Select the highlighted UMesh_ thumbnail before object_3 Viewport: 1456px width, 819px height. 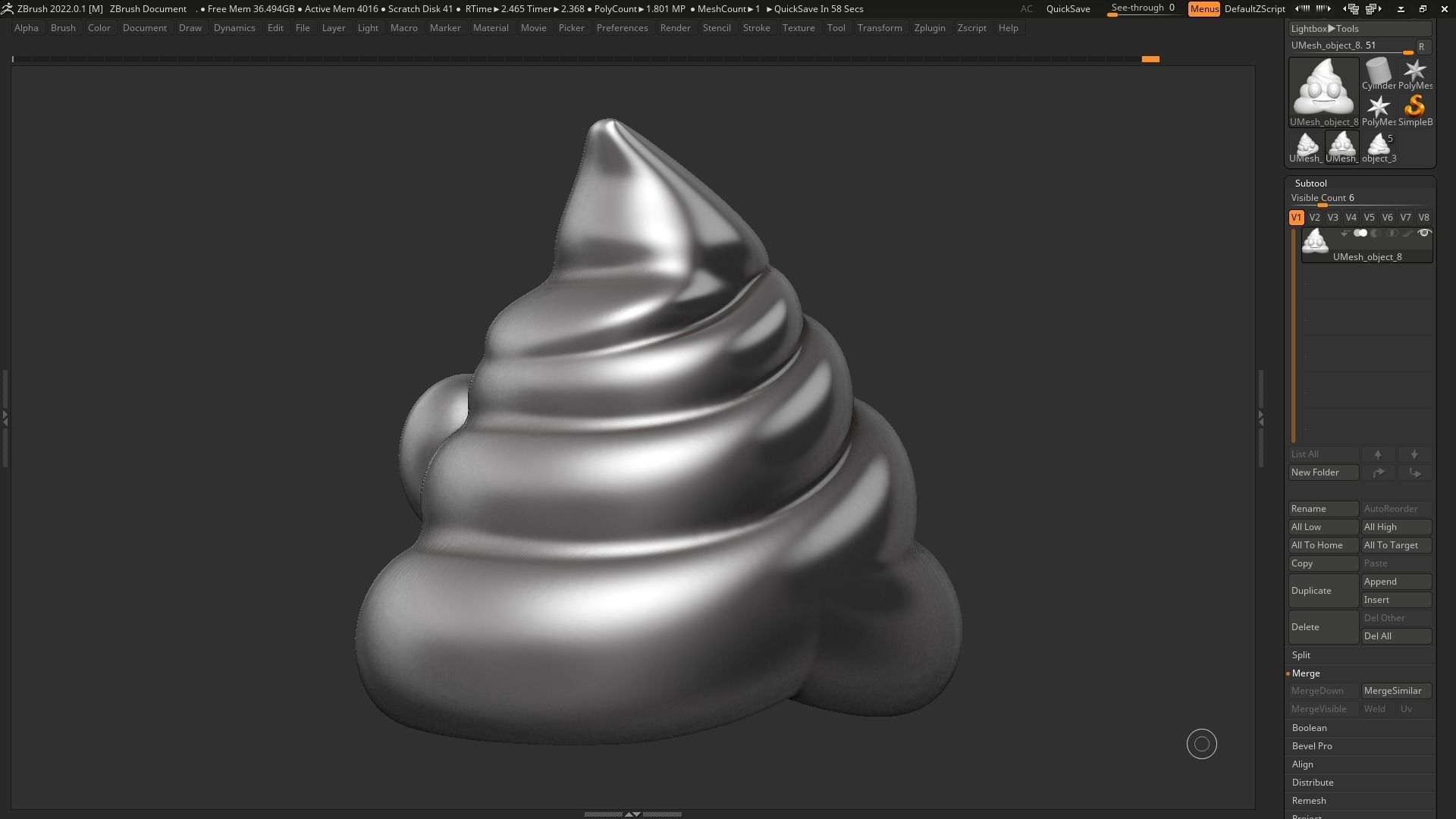1341,147
